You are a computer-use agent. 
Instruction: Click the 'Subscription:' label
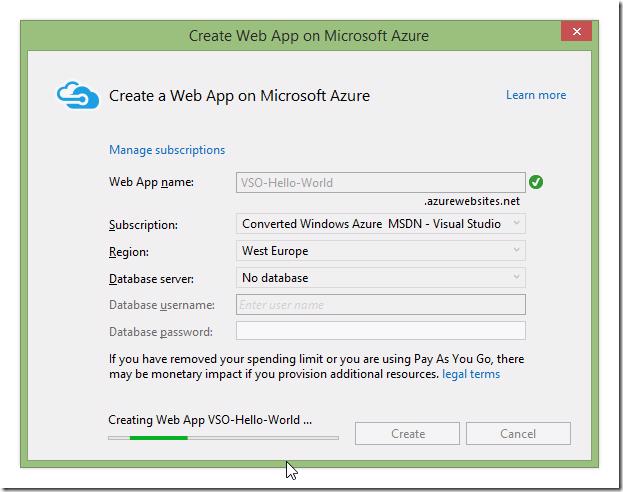pos(143,225)
